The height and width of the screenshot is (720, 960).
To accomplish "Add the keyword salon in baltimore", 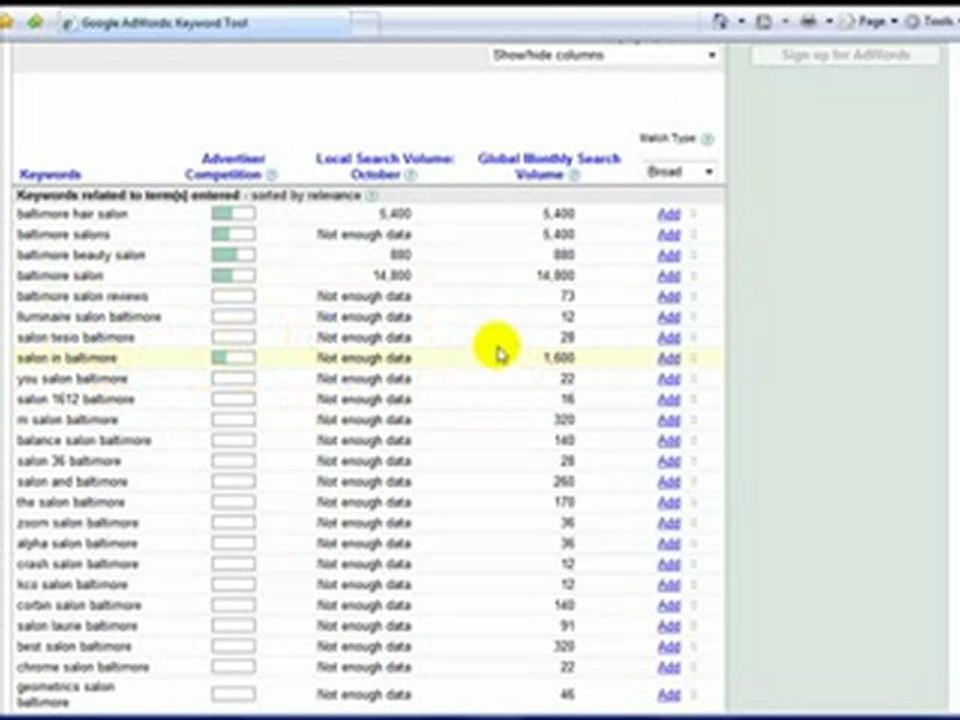I will click(669, 358).
